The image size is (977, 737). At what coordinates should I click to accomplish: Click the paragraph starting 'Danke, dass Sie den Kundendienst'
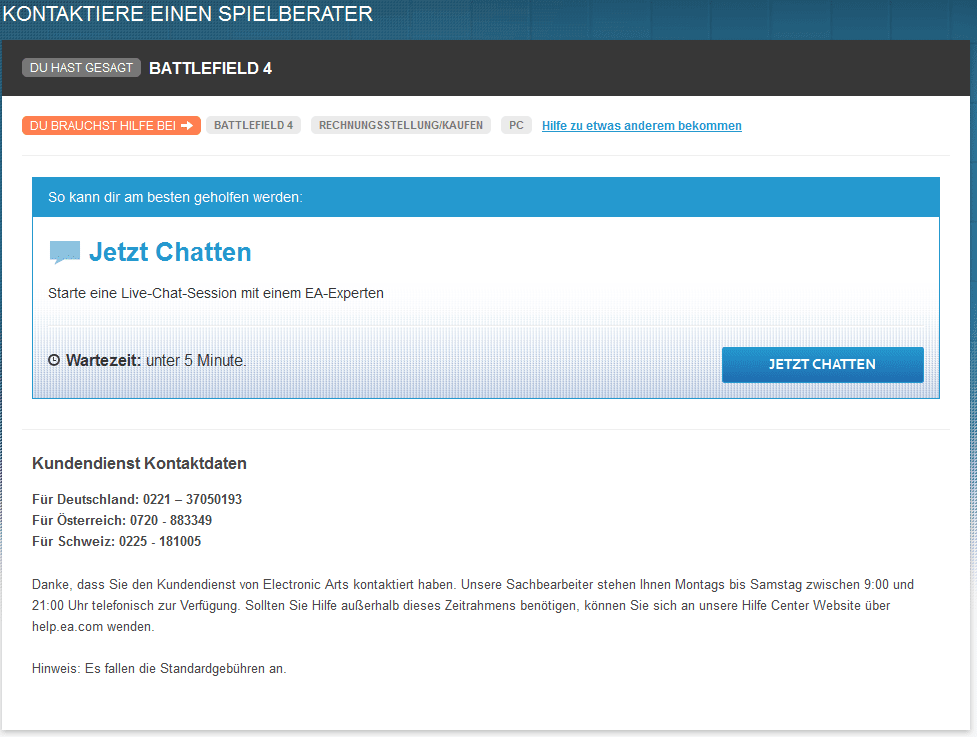tap(473, 606)
